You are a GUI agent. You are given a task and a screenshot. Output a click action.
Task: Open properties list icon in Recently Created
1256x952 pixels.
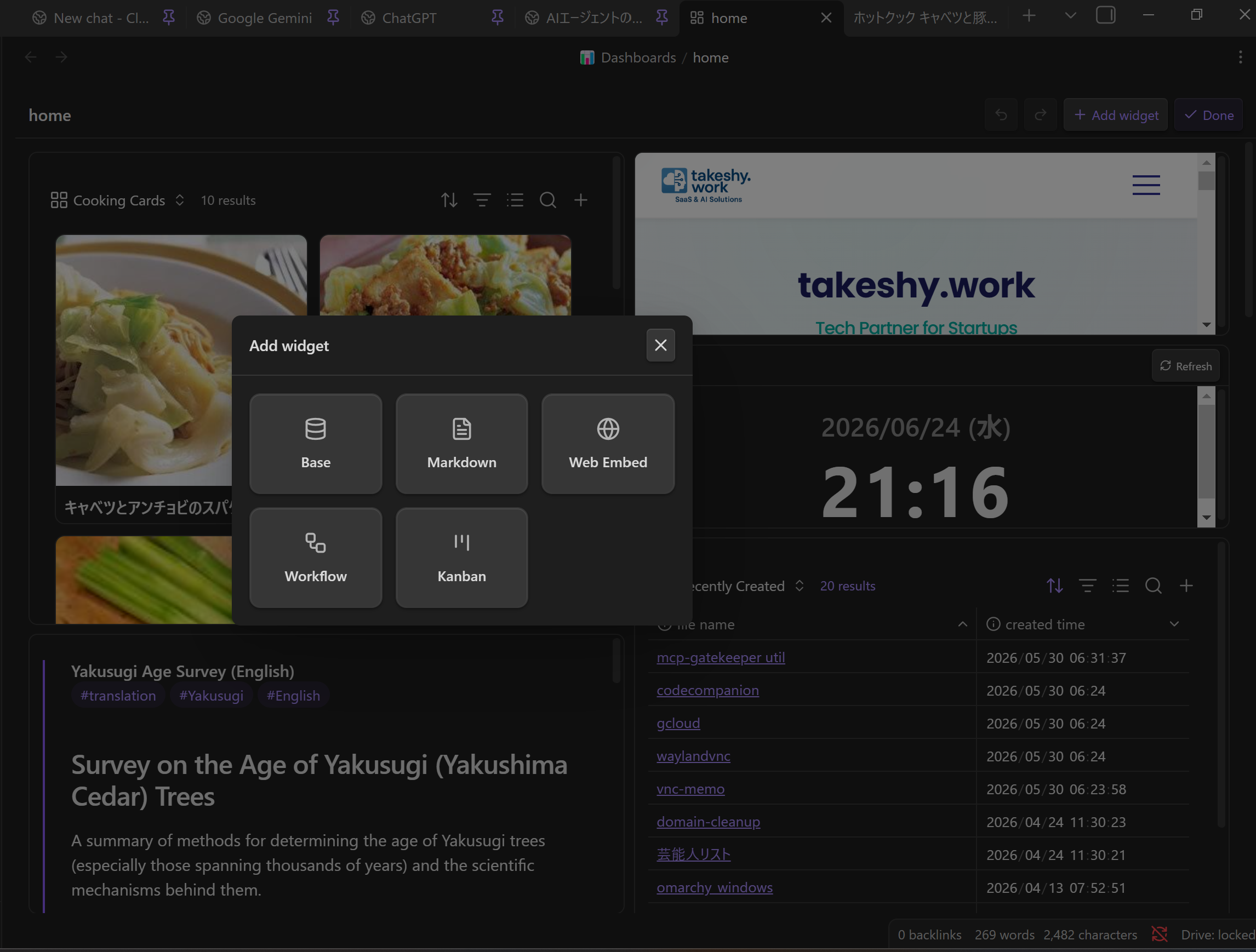coord(1120,586)
